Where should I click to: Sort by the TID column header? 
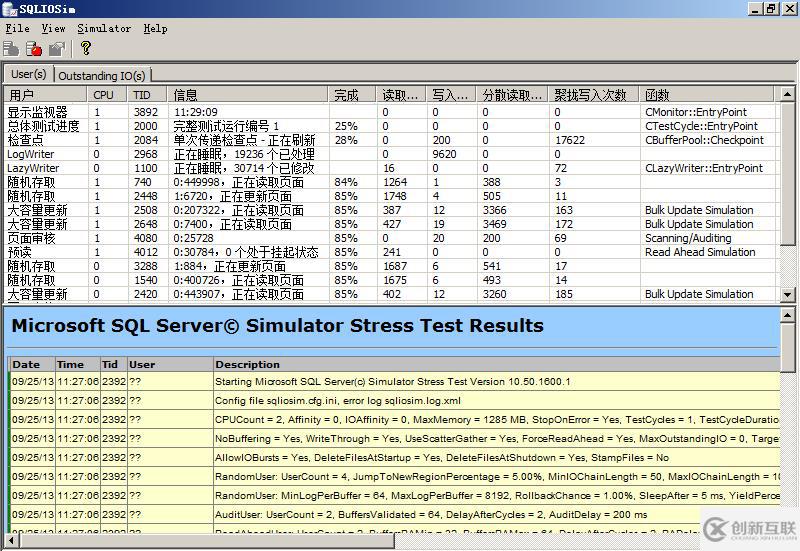[142, 95]
